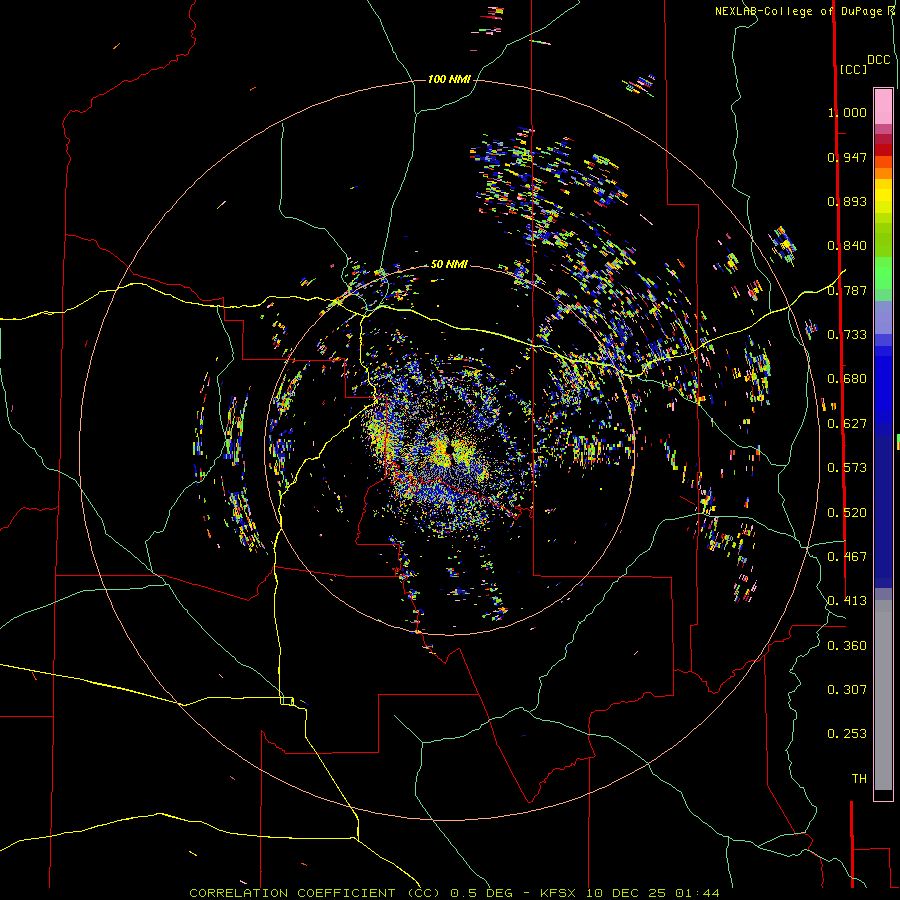Click the 0.573 scale value
Screen dimensions: 900x900
[x=847, y=468]
